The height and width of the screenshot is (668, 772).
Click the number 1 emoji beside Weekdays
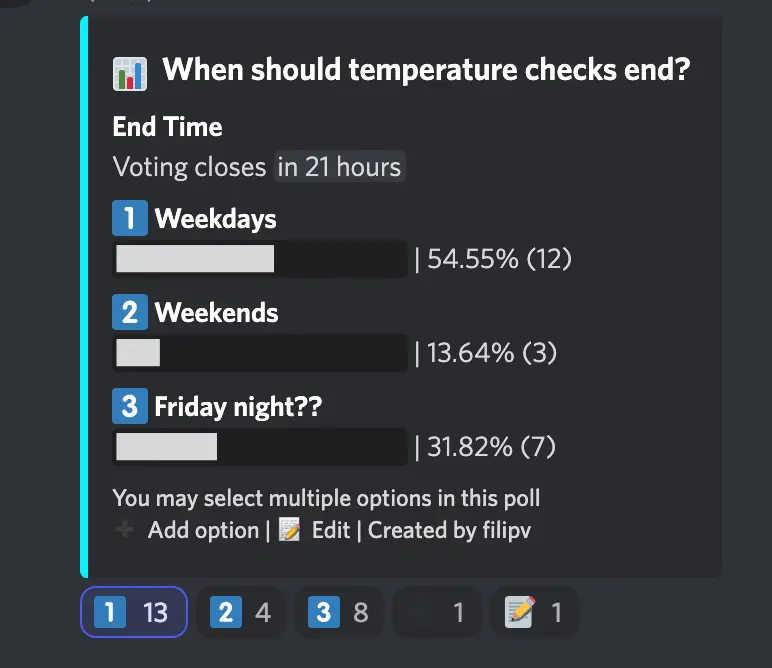tap(130, 218)
